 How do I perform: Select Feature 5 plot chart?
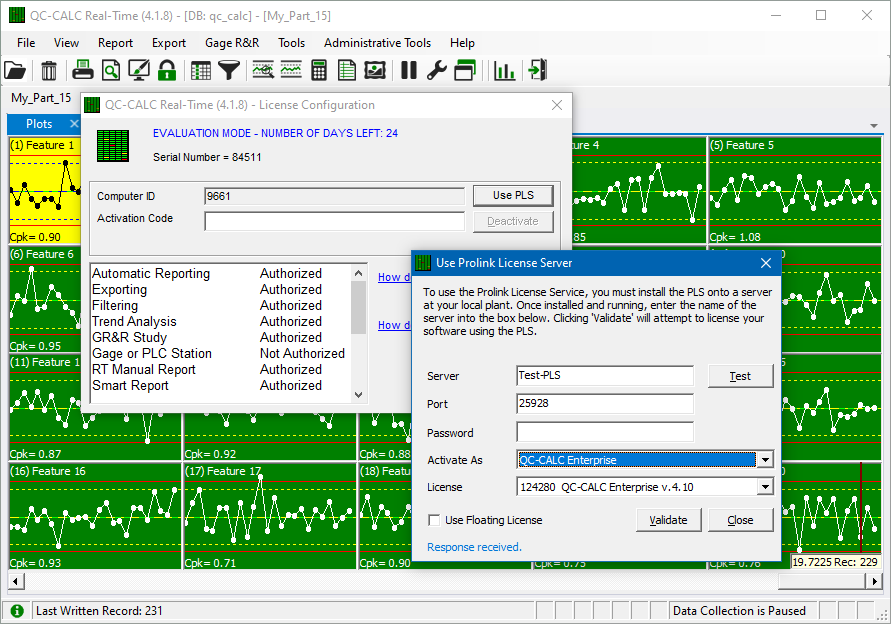(x=794, y=190)
